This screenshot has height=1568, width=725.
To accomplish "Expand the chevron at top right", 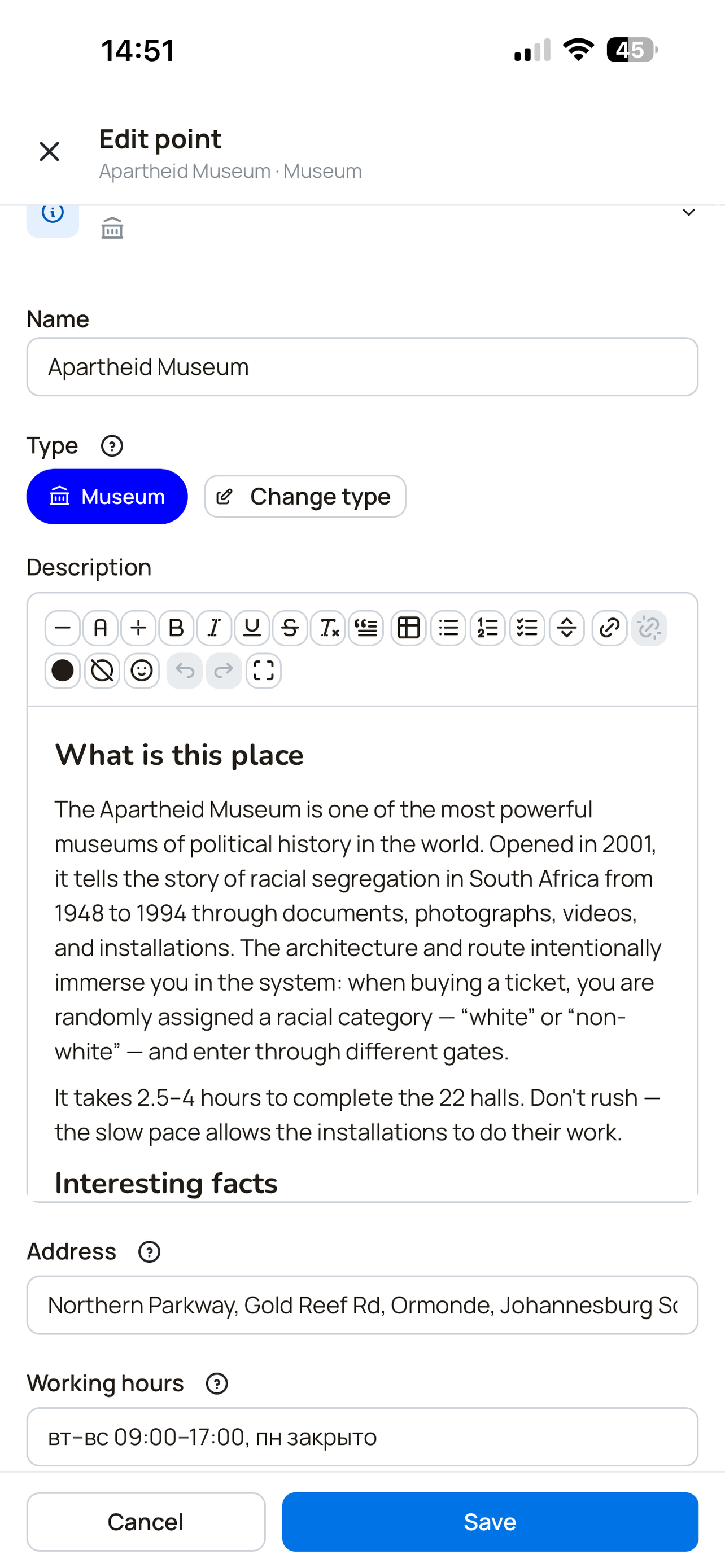I will click(x=688, y=212).
